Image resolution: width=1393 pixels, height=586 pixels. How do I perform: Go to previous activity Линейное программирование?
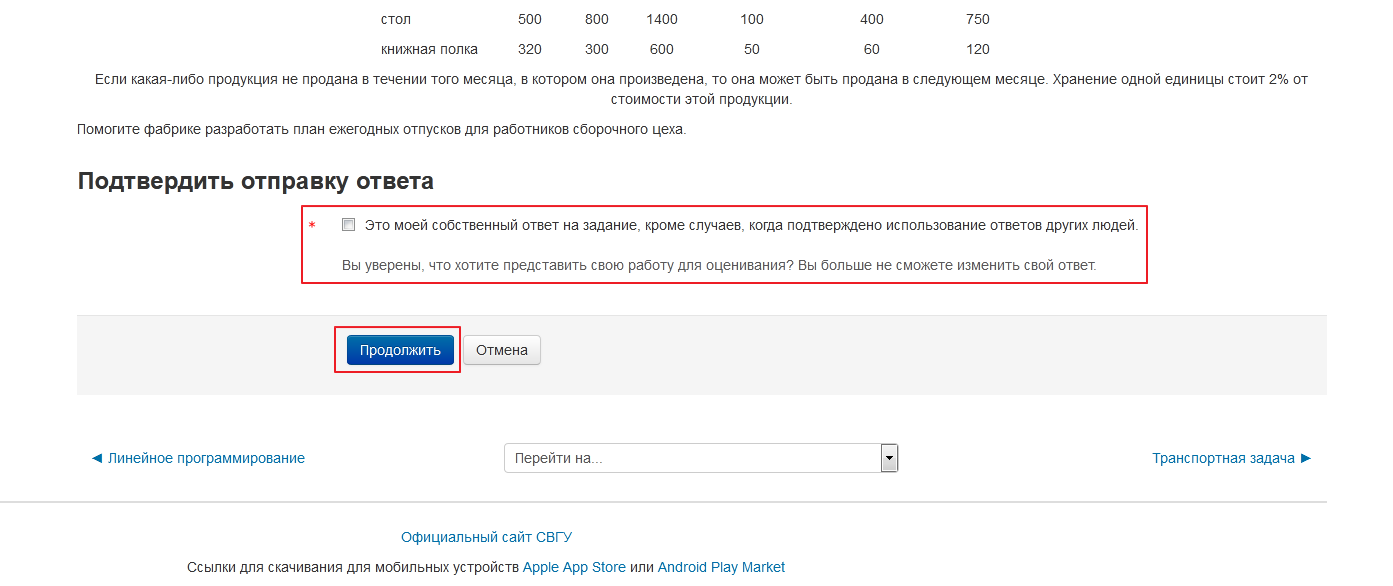coord(198,458)
